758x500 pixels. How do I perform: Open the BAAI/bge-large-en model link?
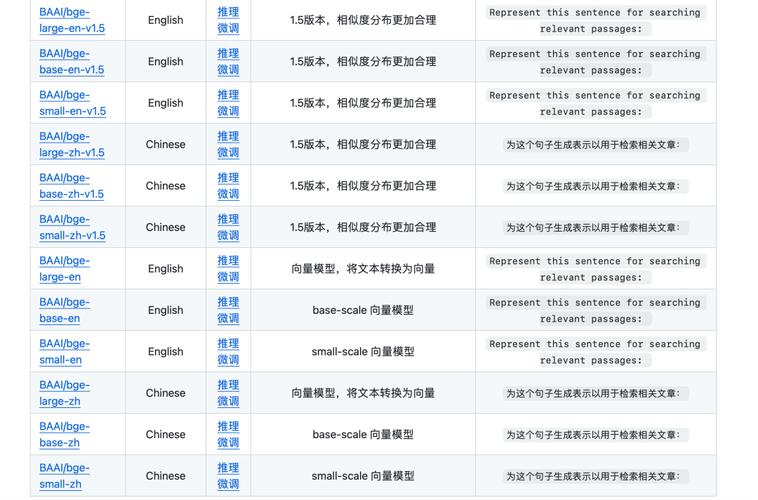pos(65,269)
